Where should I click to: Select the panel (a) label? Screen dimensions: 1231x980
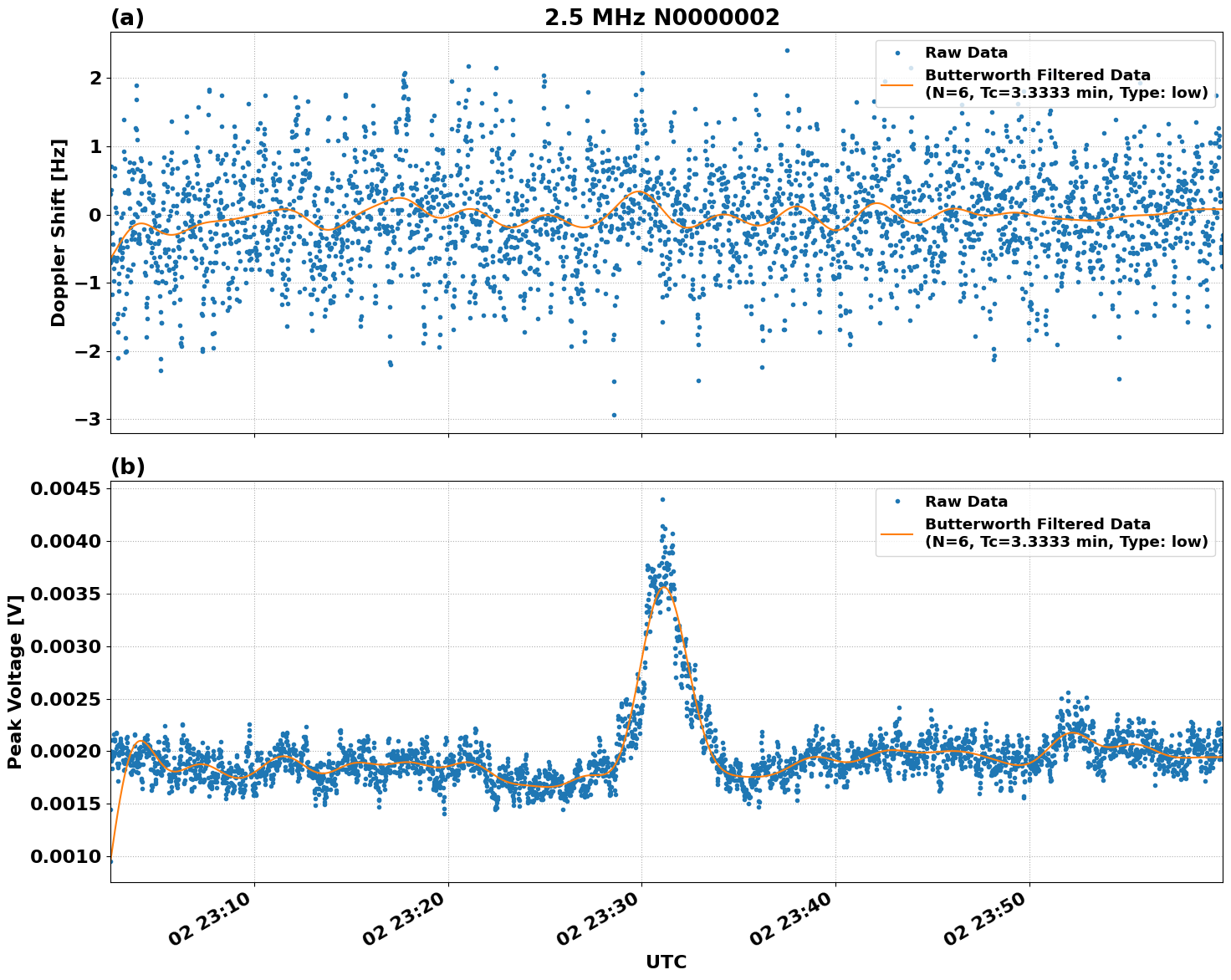(127, 14)
